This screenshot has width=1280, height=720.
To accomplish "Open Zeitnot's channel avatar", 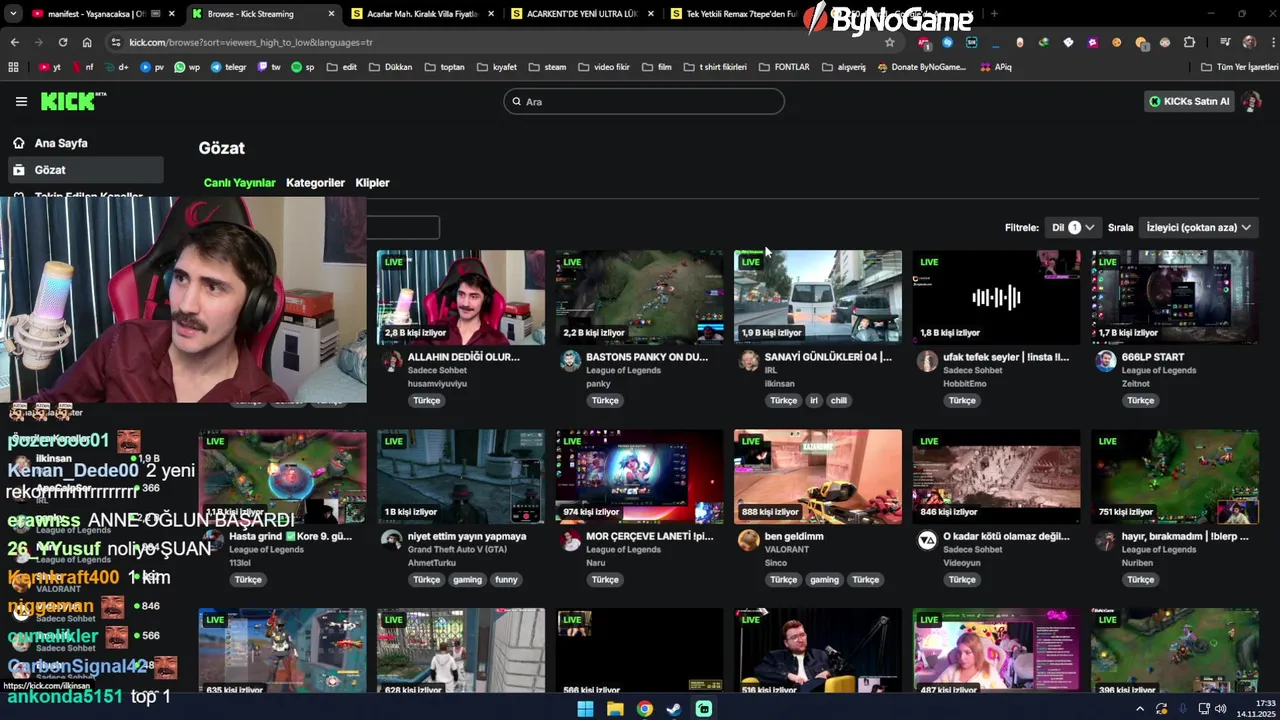I will [x=1105, y=361].
